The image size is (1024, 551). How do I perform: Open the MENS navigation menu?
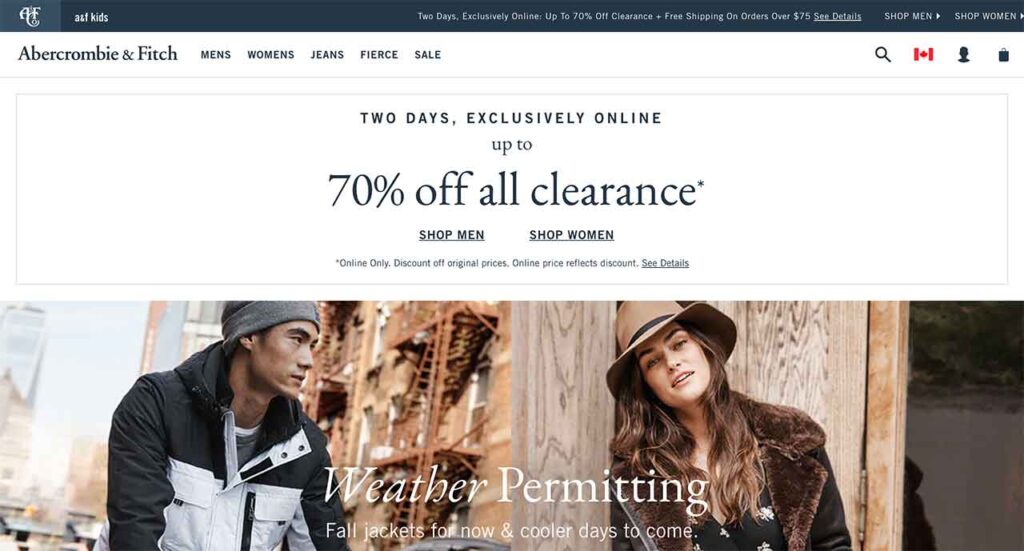pyautogui.click(x=216, y=55)
